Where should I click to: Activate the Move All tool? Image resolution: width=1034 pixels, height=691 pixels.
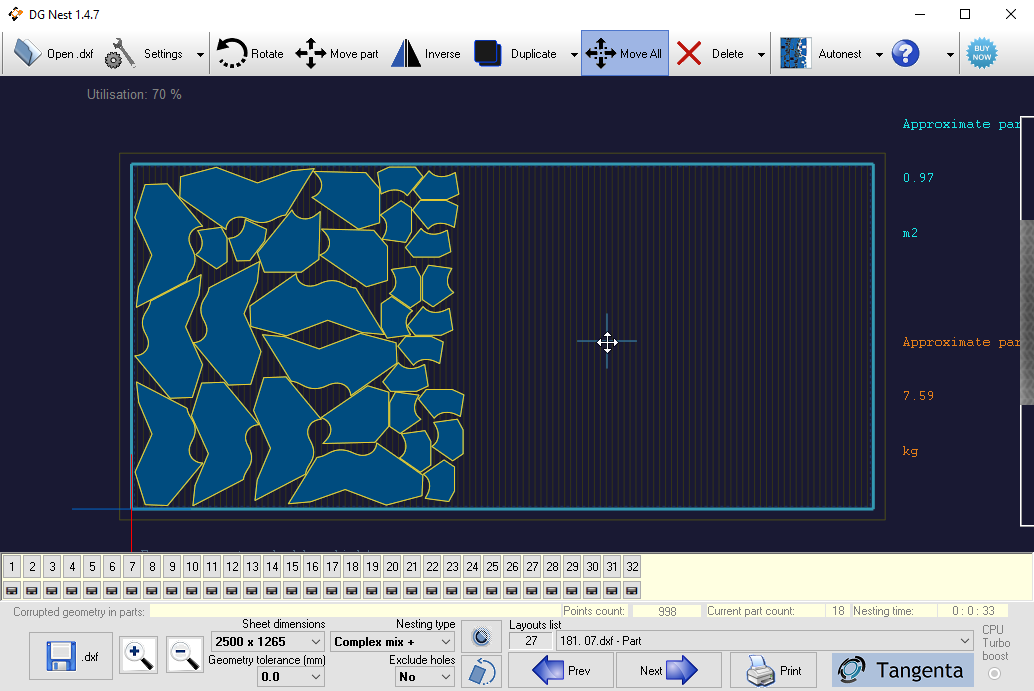(624, 53)
